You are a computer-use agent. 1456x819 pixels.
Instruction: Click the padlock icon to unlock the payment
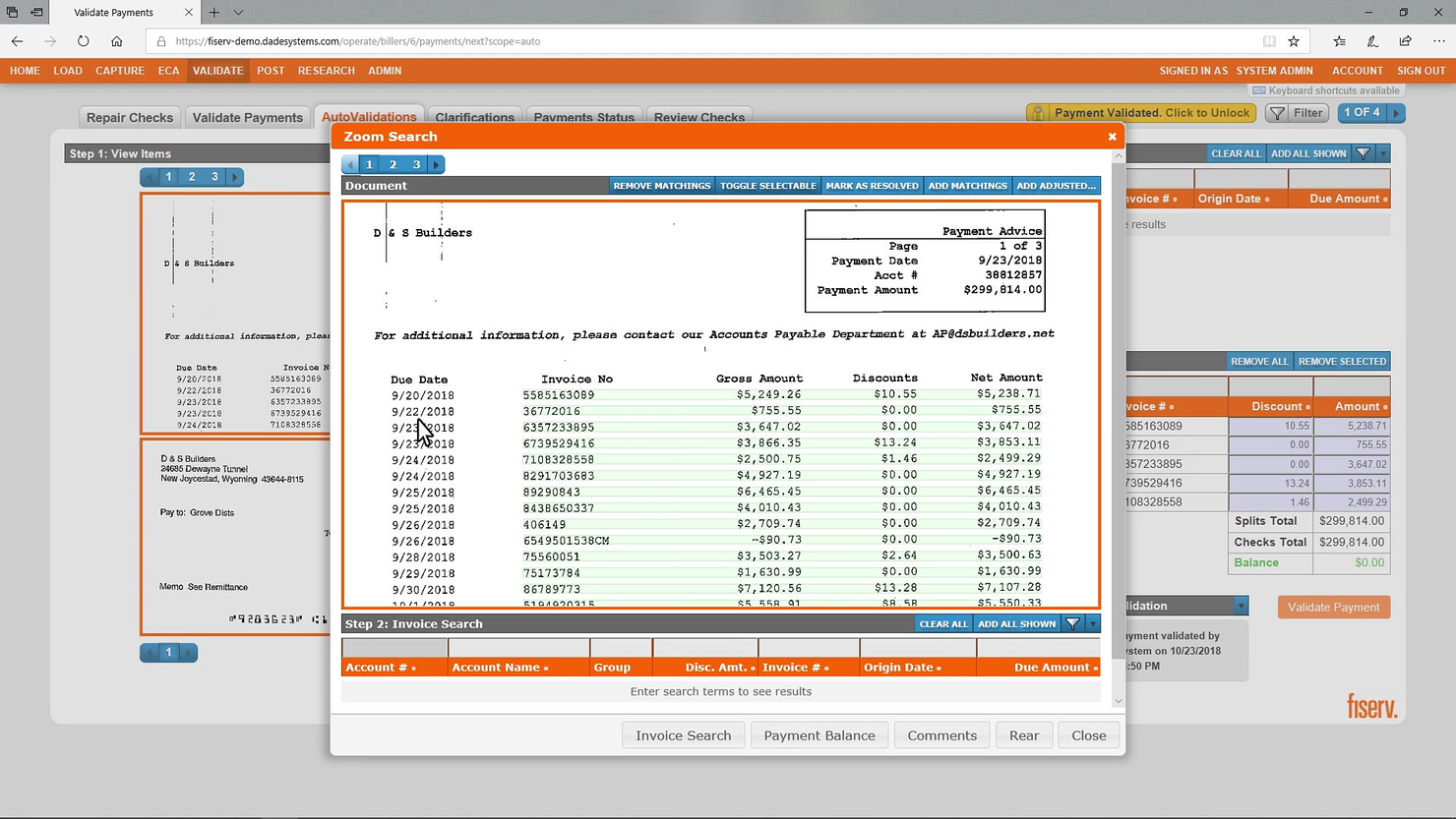click(x=1038, y=112)
